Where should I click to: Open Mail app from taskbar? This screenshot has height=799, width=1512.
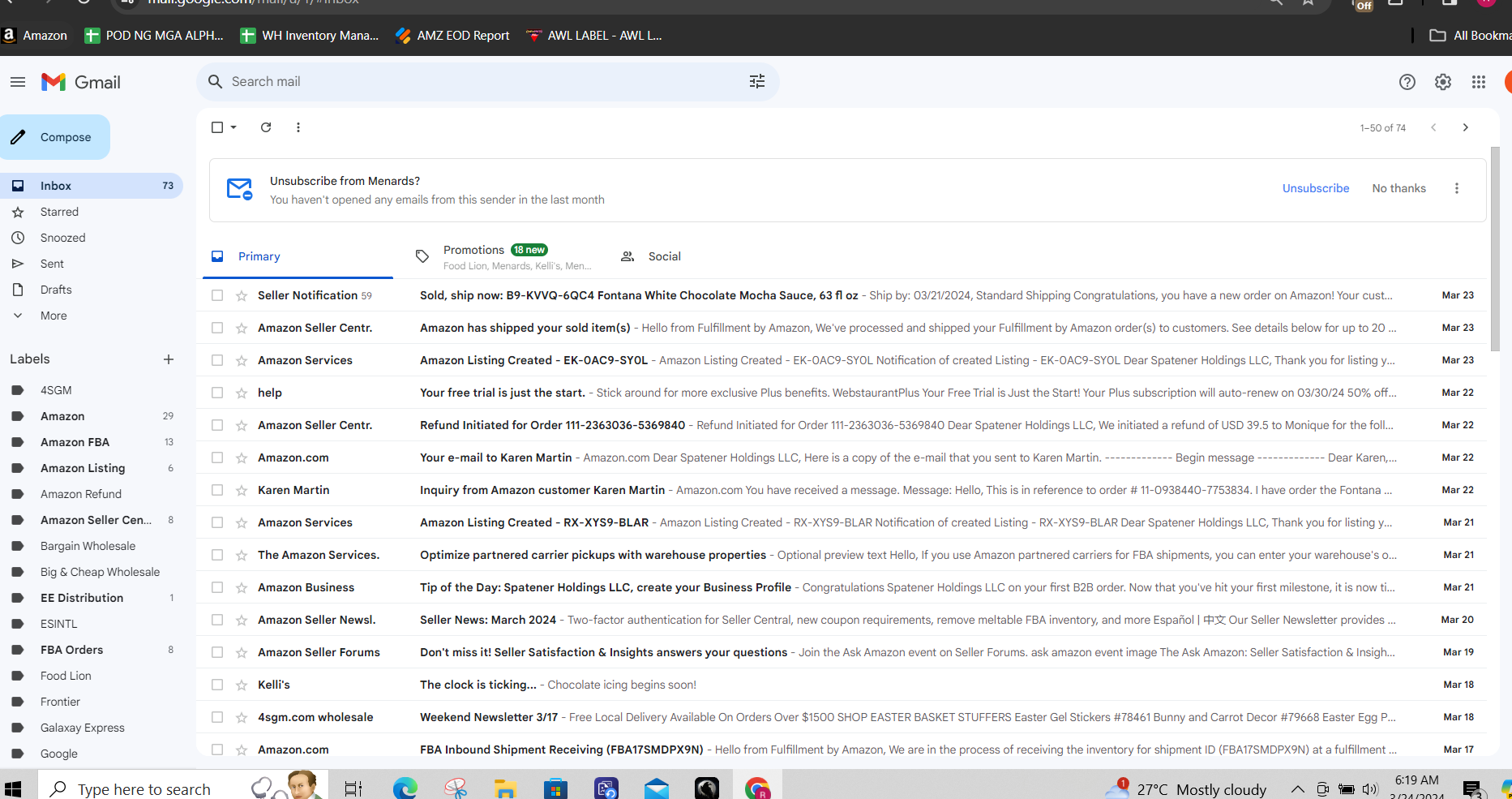657,788
